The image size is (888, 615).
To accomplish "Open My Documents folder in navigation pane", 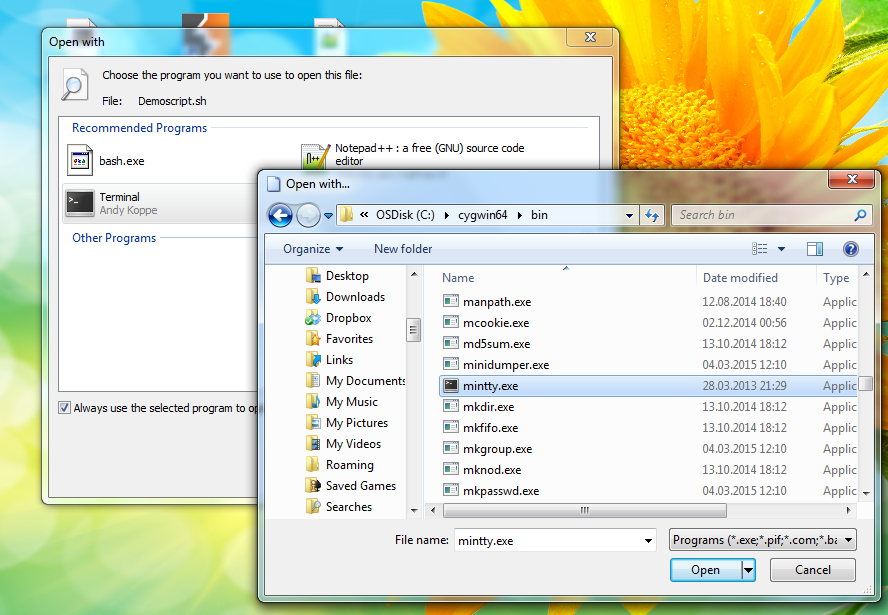I will (355, 381).
